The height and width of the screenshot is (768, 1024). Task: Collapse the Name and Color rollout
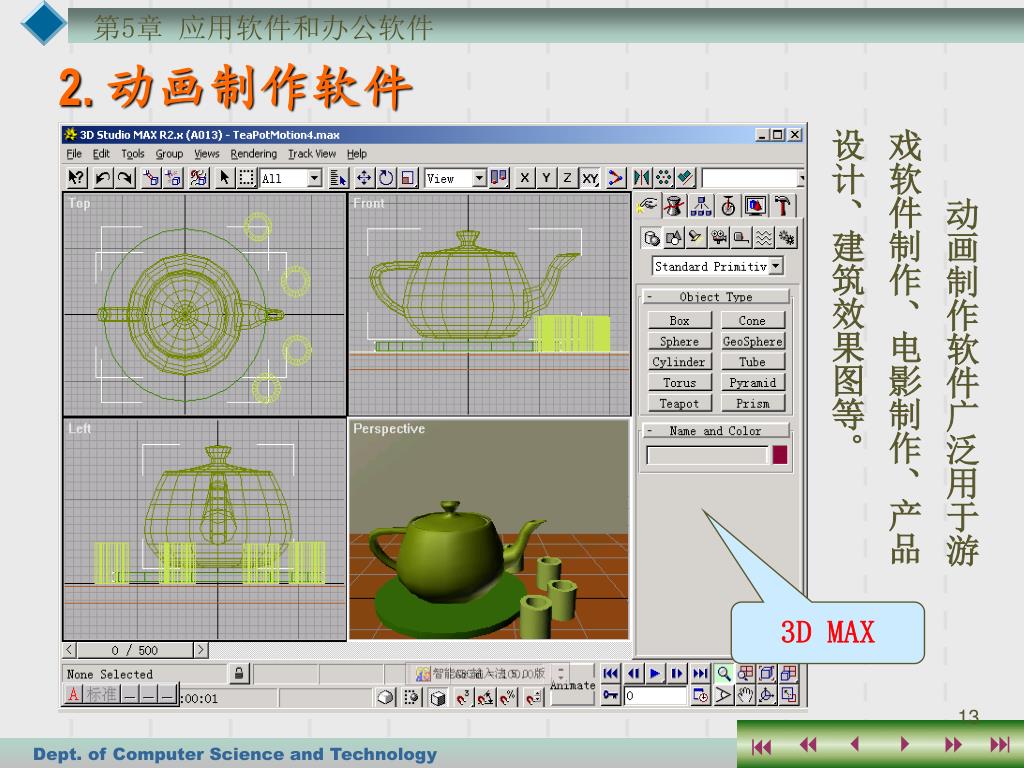point(716,430)
